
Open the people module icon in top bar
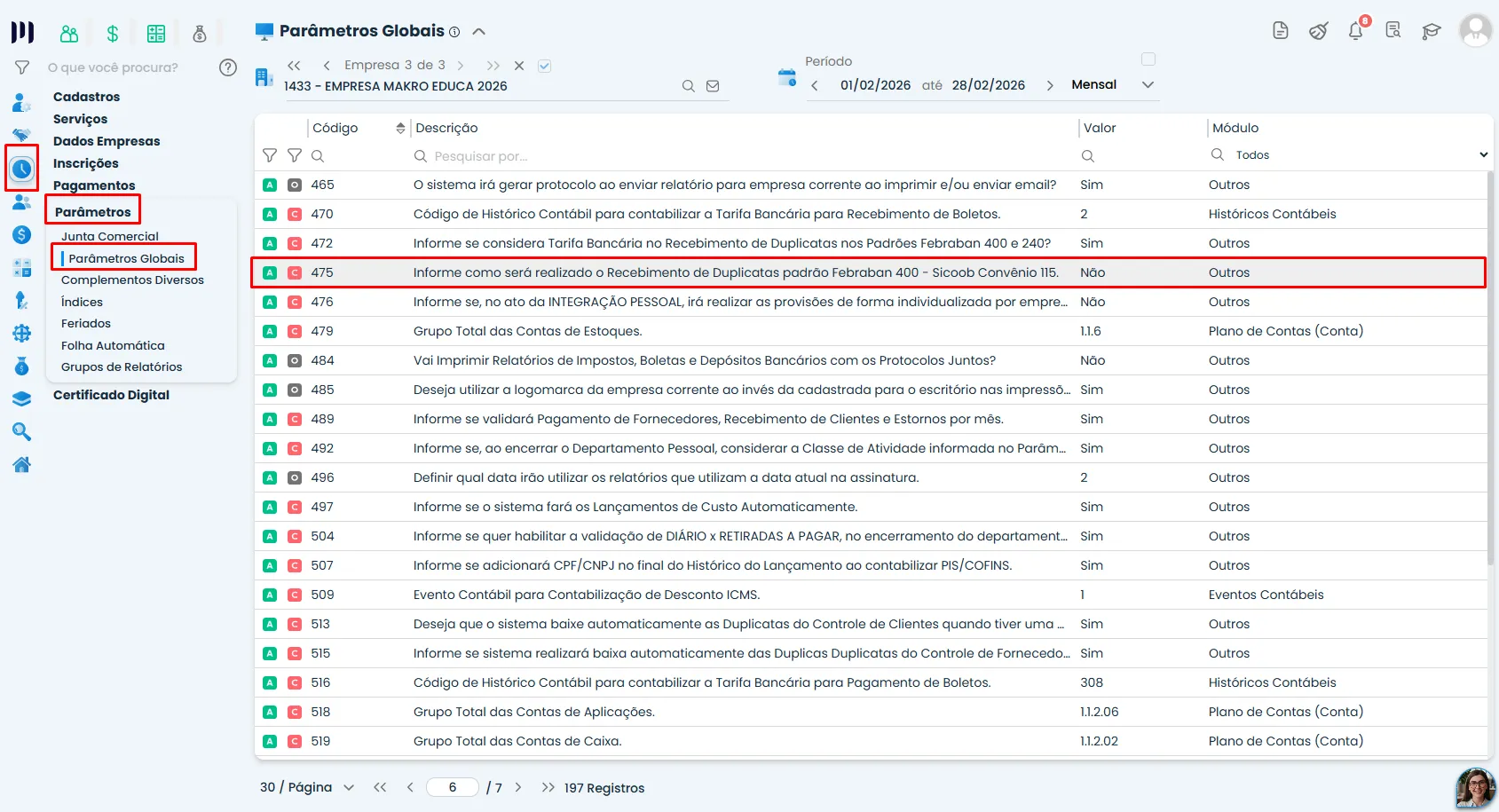[x=69, y=34]
